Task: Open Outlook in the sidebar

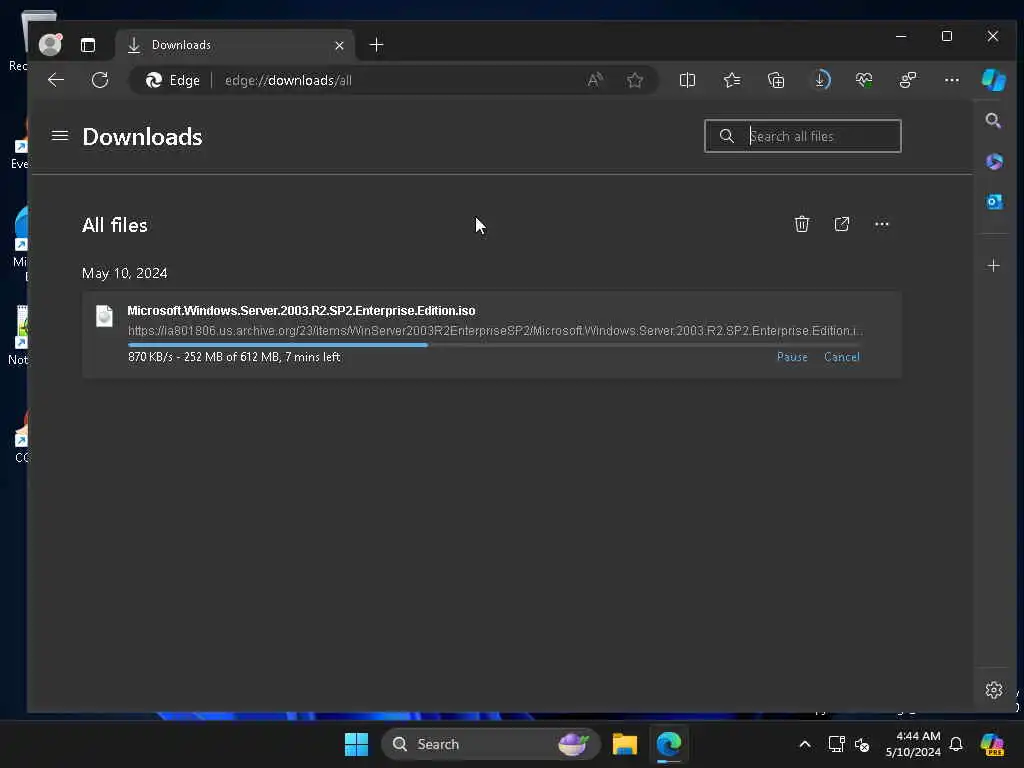Action: coord(993,202)
